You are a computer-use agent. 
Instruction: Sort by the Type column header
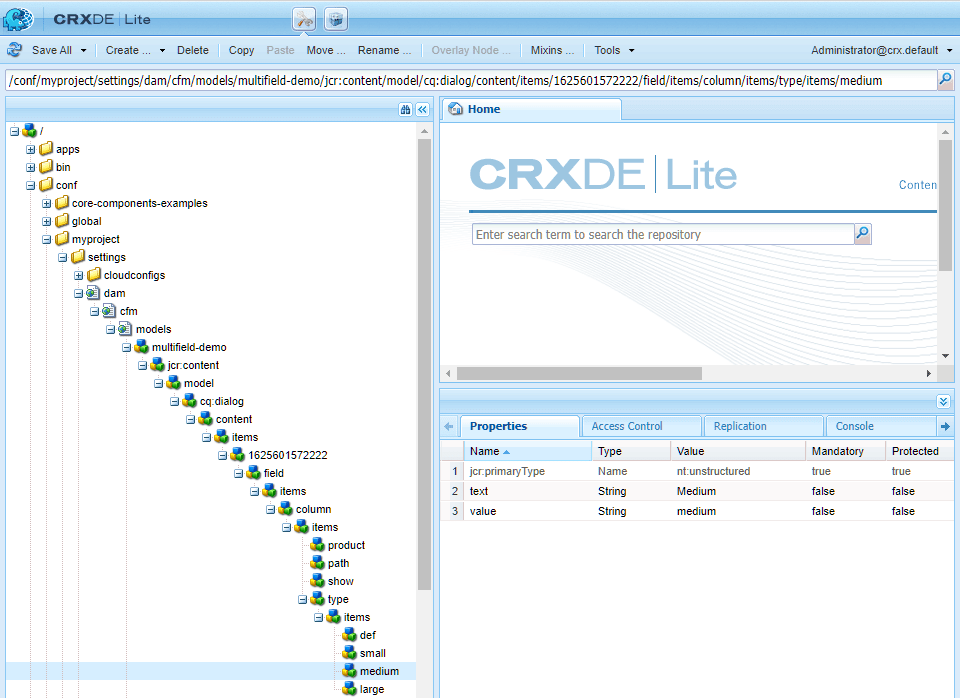tap(631, 451)
